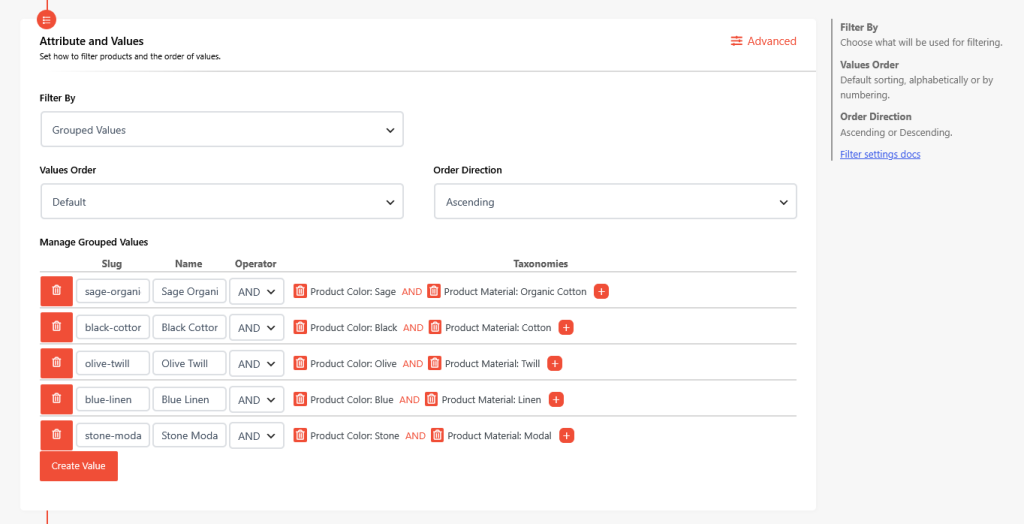Screen dimensions: 1024x524
Task: Click the Attribute and Values section list icon
Action: (46, 20)
